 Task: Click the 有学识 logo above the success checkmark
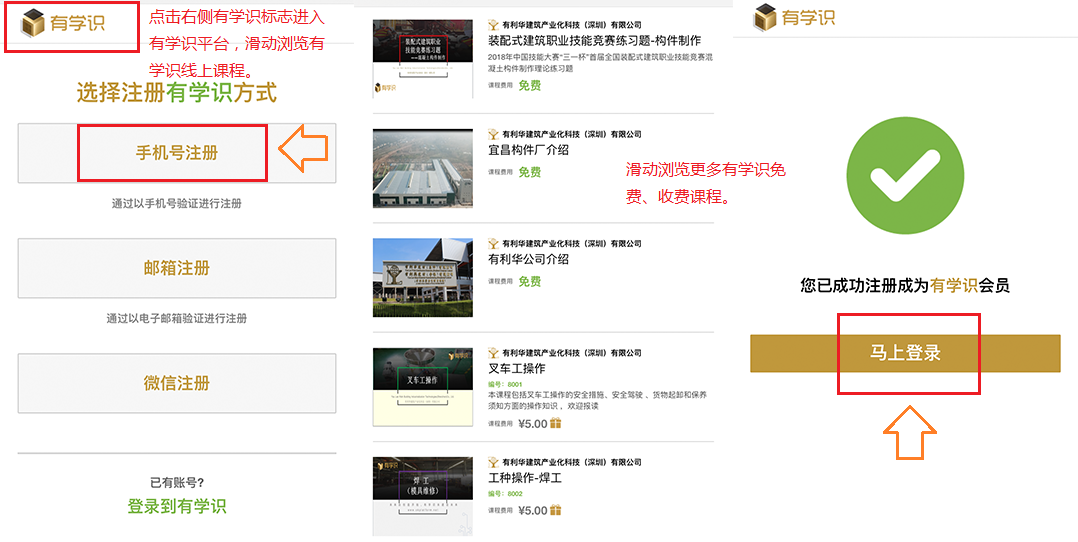pyautogui.click(x=794, y=18)
